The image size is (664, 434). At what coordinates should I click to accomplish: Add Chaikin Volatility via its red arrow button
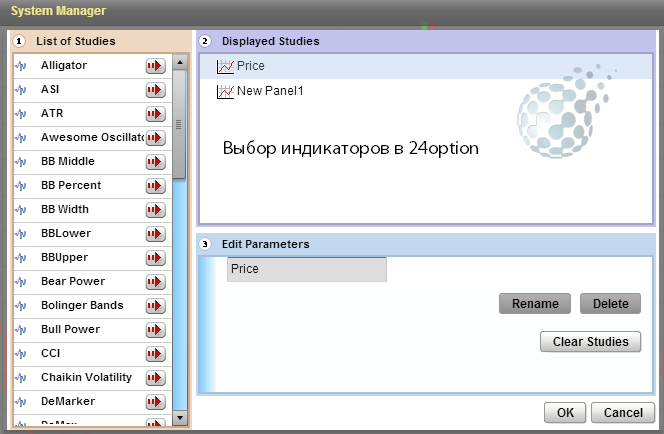[155, 378]
